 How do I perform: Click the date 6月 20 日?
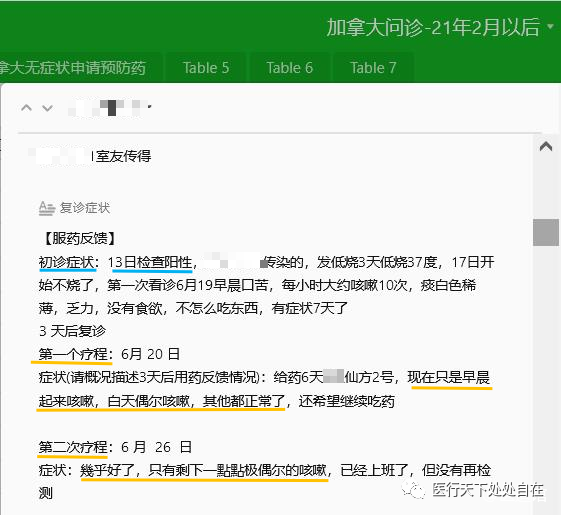(150, 354)
